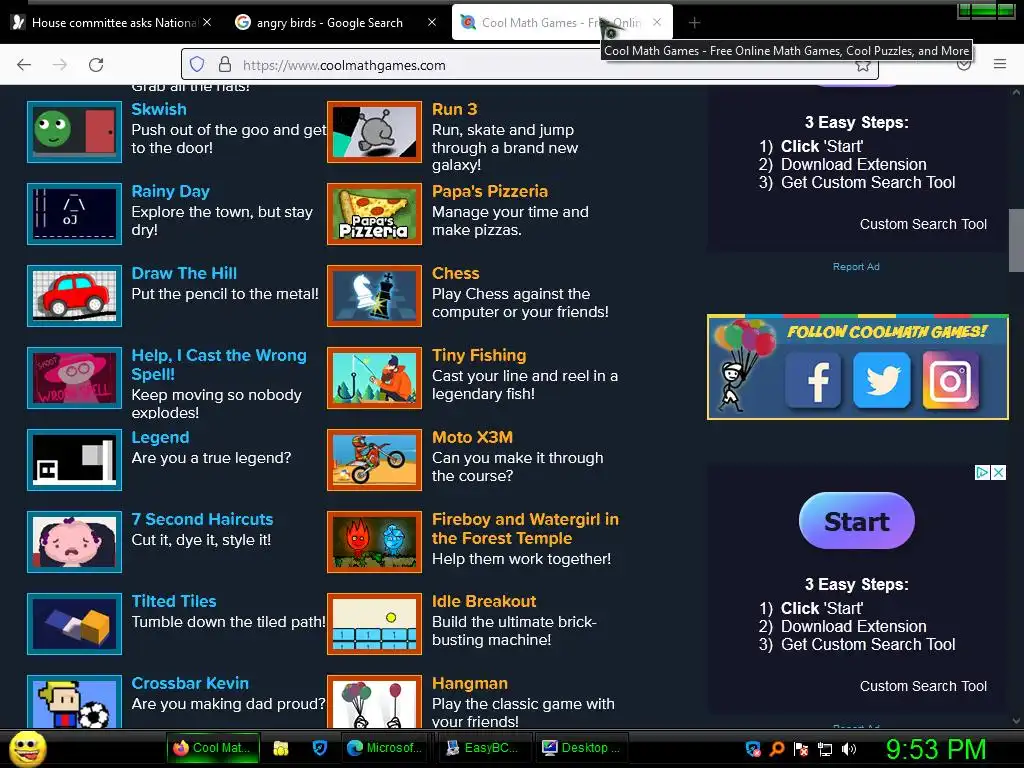1024x768 pixels.
Task: Open a new browser tab
Action: 694,23
